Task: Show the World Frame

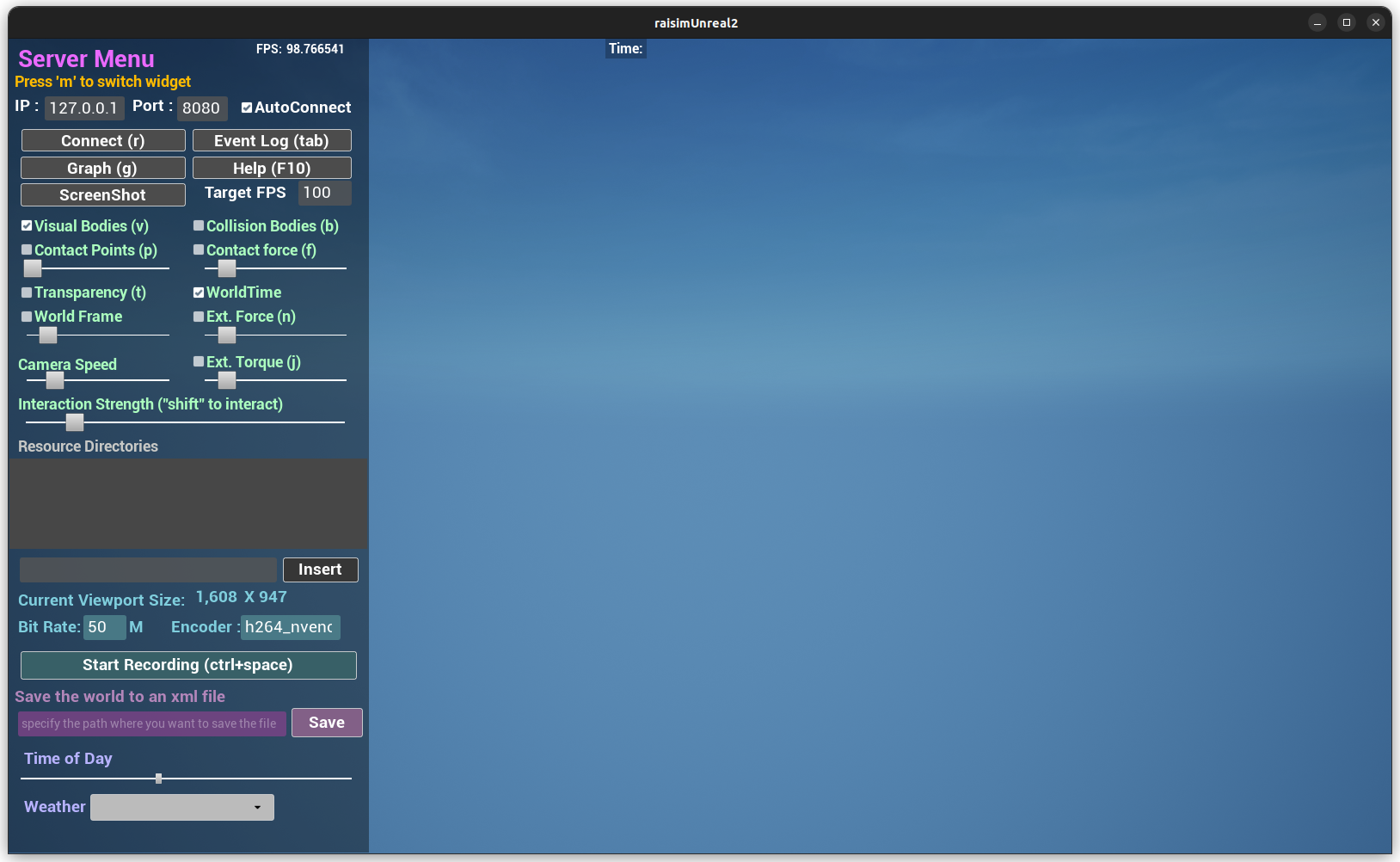Action: coord(27,317)
